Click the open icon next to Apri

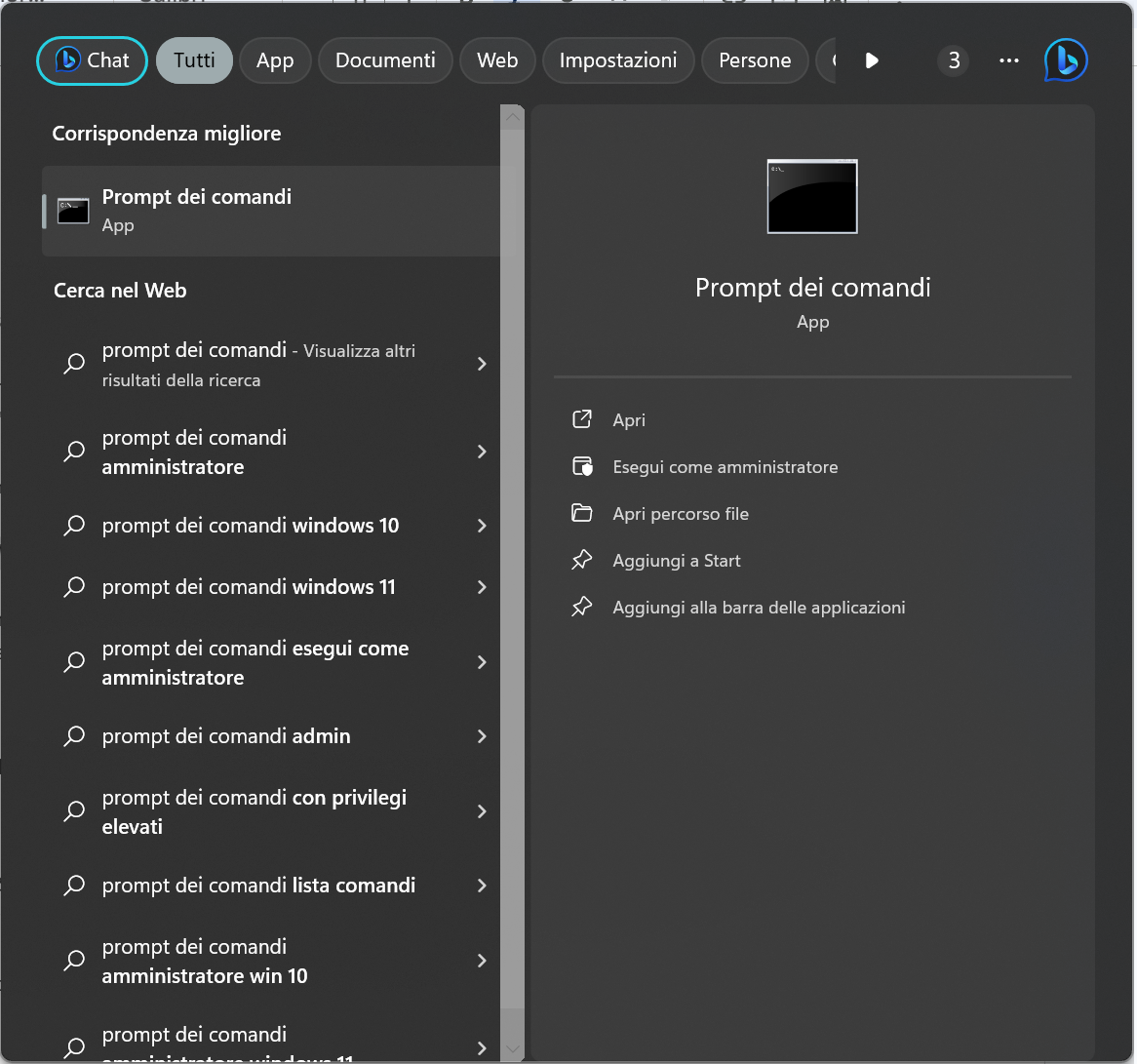click(x=581, y=419)
